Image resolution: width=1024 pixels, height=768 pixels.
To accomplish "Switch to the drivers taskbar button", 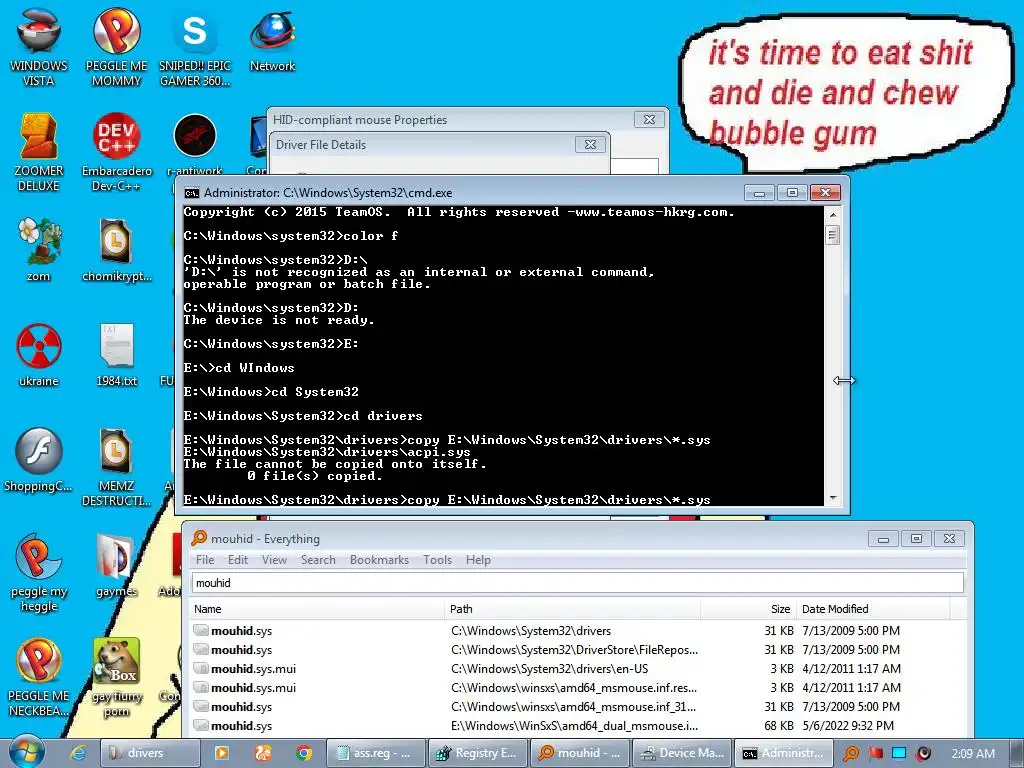I will [150, 753].
